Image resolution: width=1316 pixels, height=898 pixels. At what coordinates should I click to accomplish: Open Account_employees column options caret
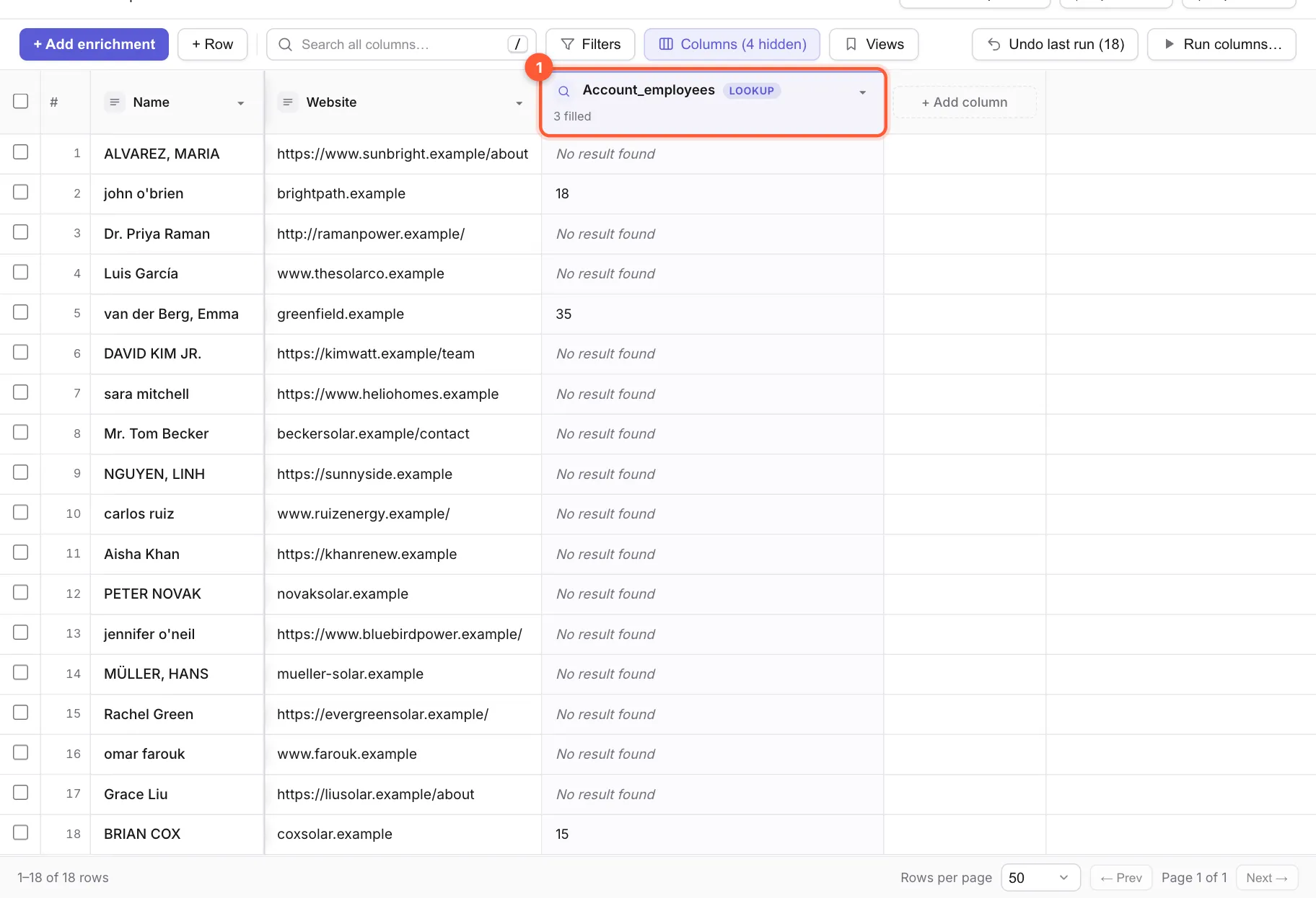[862, 92]
